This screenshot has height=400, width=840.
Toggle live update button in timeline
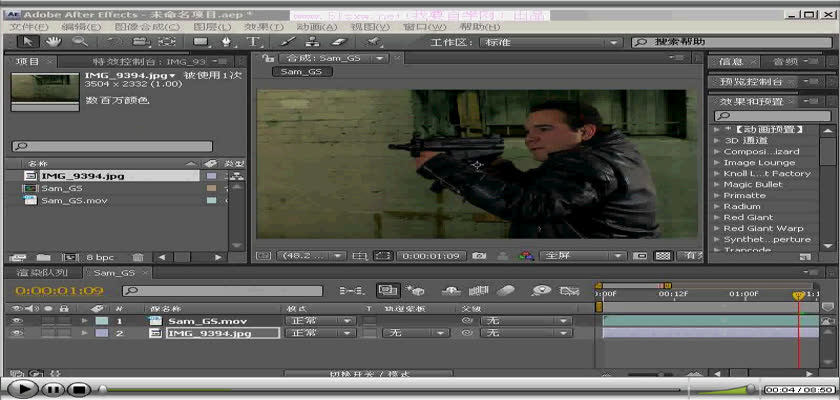click(387, 291)
